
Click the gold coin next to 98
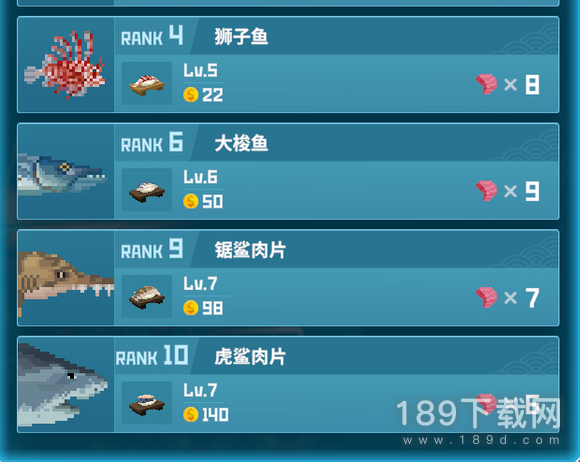coord(191,308)
